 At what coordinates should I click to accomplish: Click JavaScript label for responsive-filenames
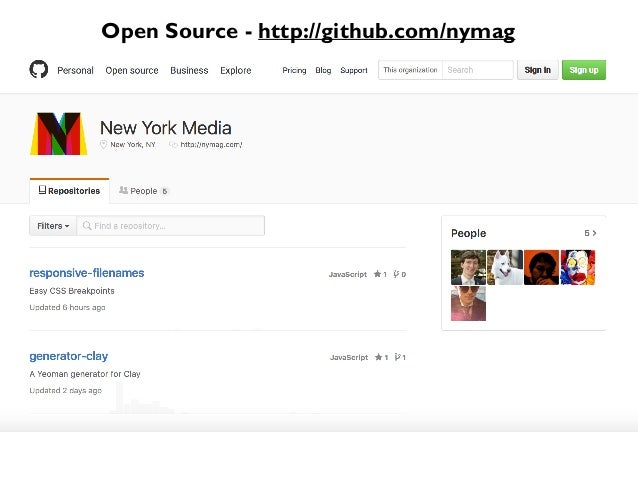(348, 274)
